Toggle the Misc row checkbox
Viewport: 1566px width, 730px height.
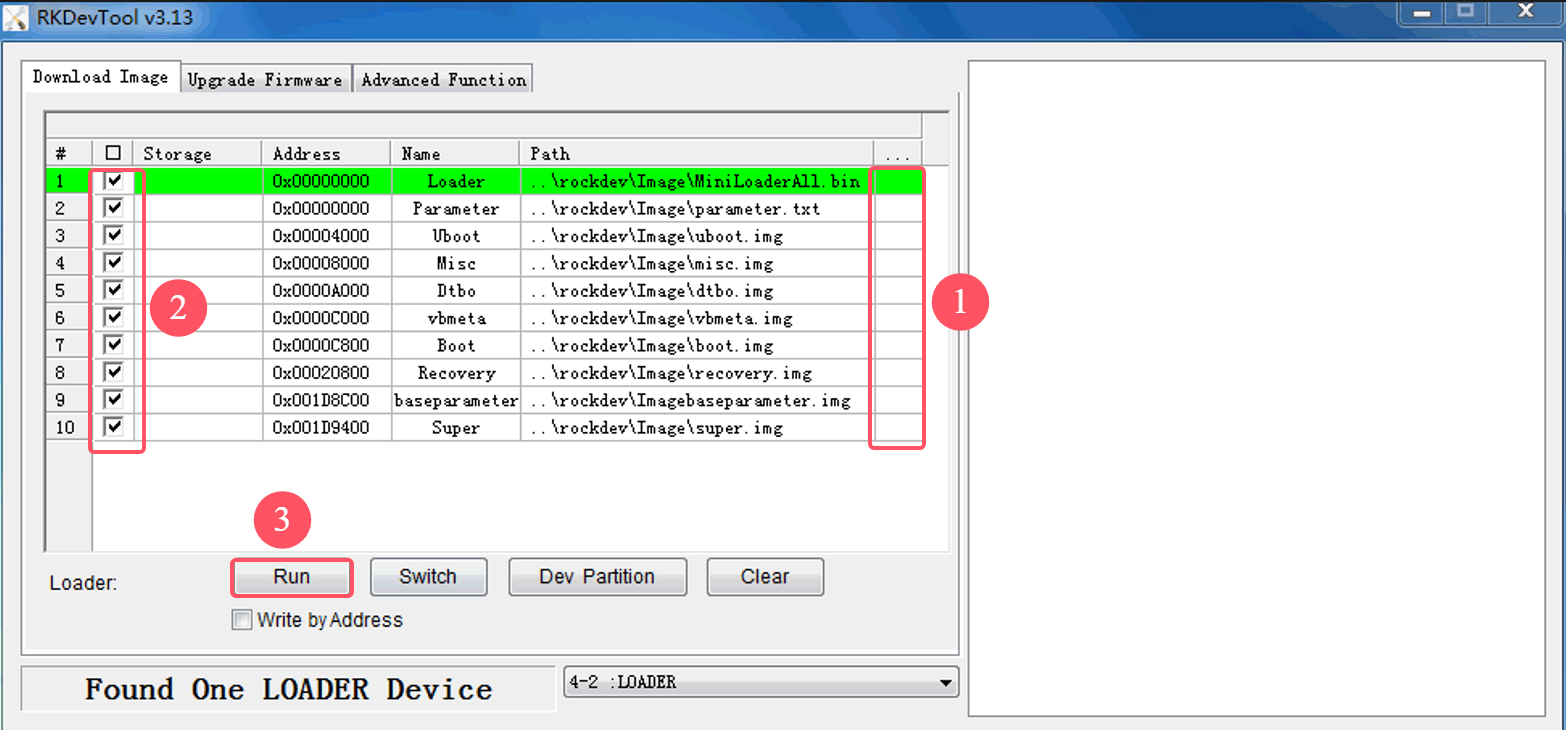[113, 263]
